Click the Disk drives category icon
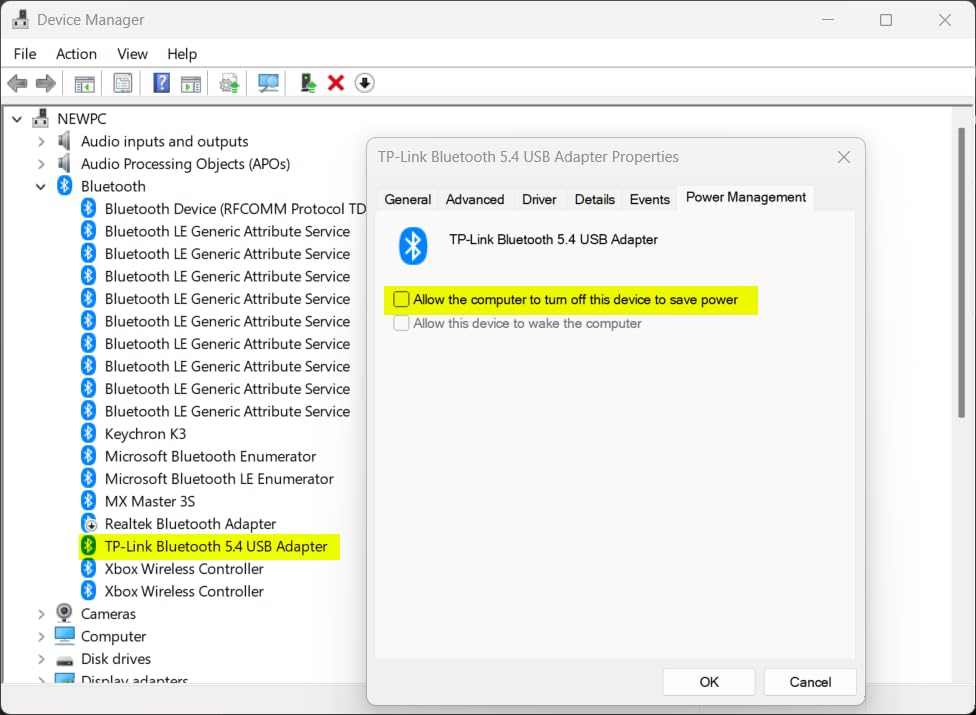 64,660
